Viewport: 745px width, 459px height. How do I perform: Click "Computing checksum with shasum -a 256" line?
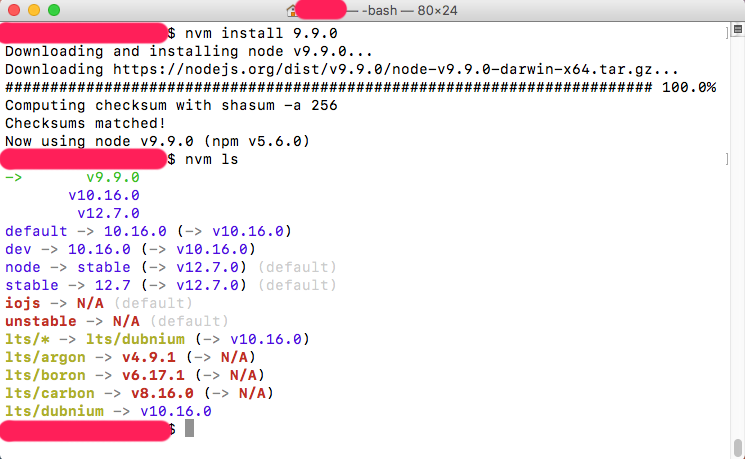point(171,105)
